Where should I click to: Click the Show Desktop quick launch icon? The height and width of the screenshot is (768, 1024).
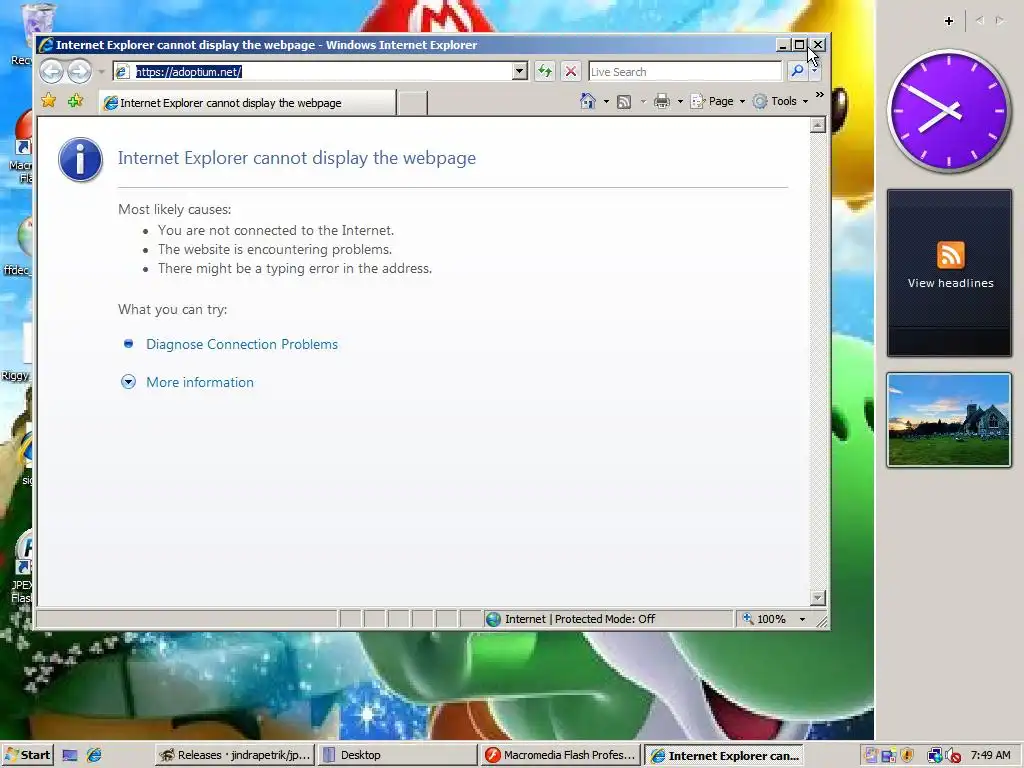point(70,756)
